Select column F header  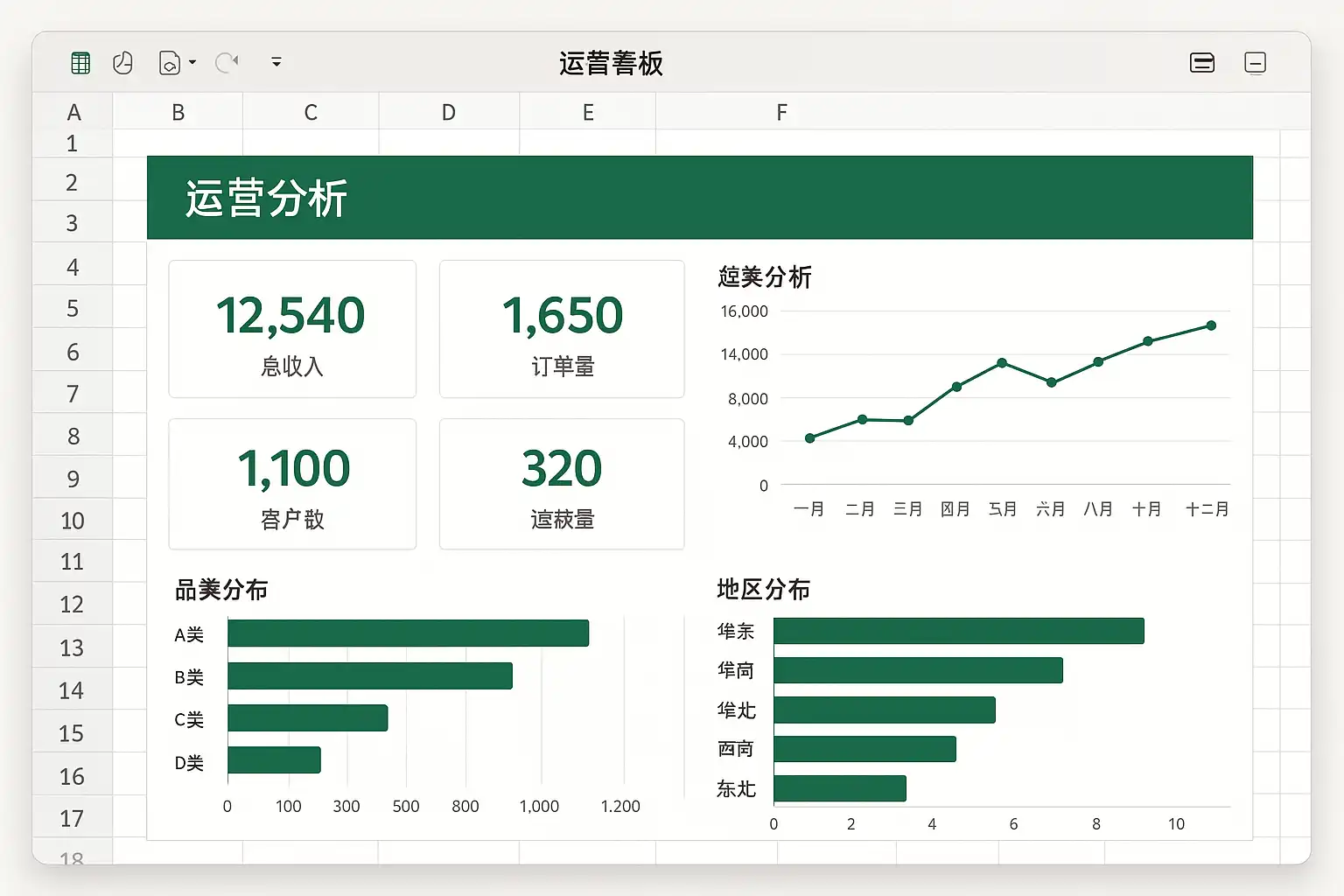pos(781,113)
